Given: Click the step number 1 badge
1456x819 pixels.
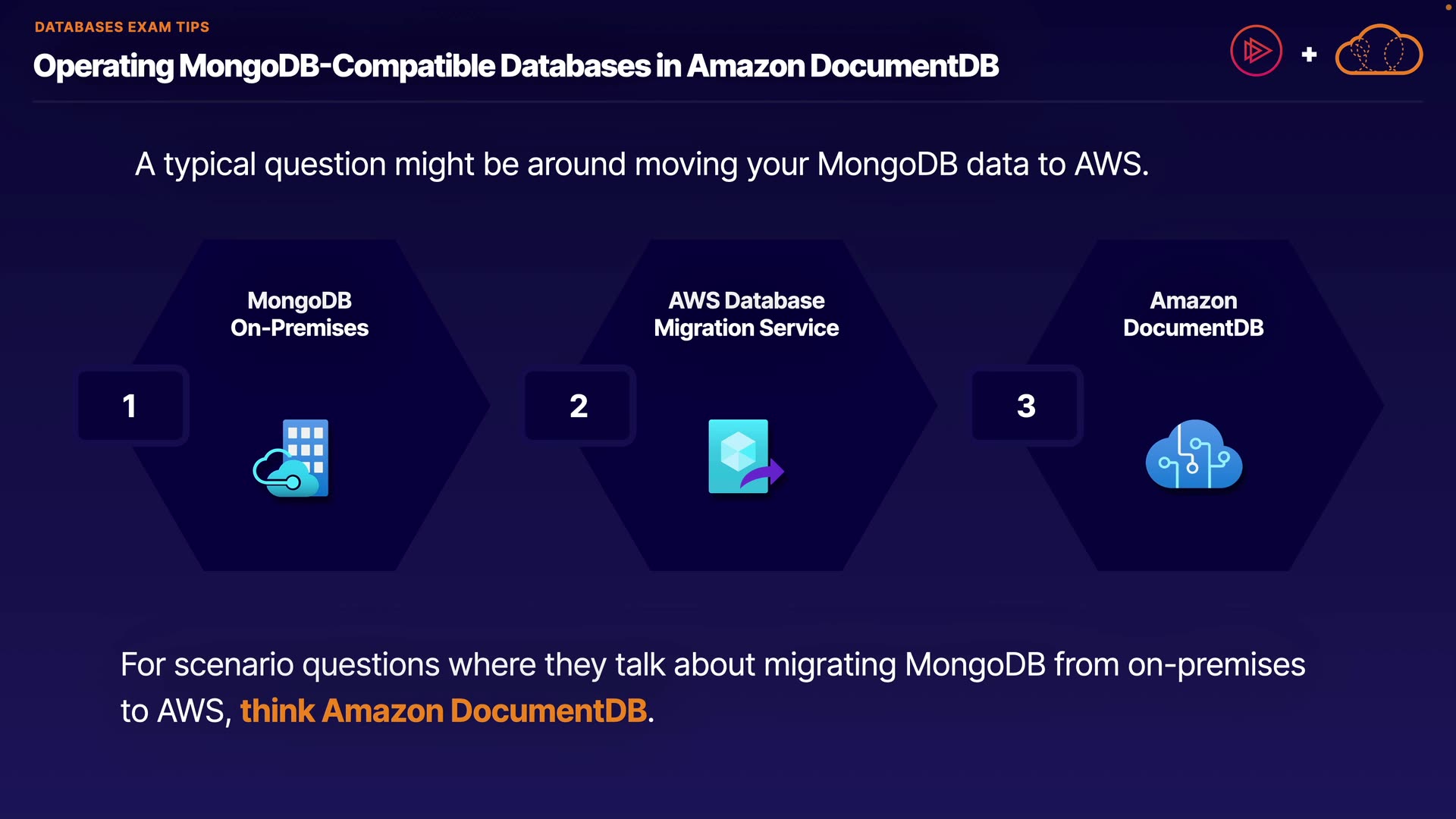Looking at the screenshot, I should click(x=130, y=406).
